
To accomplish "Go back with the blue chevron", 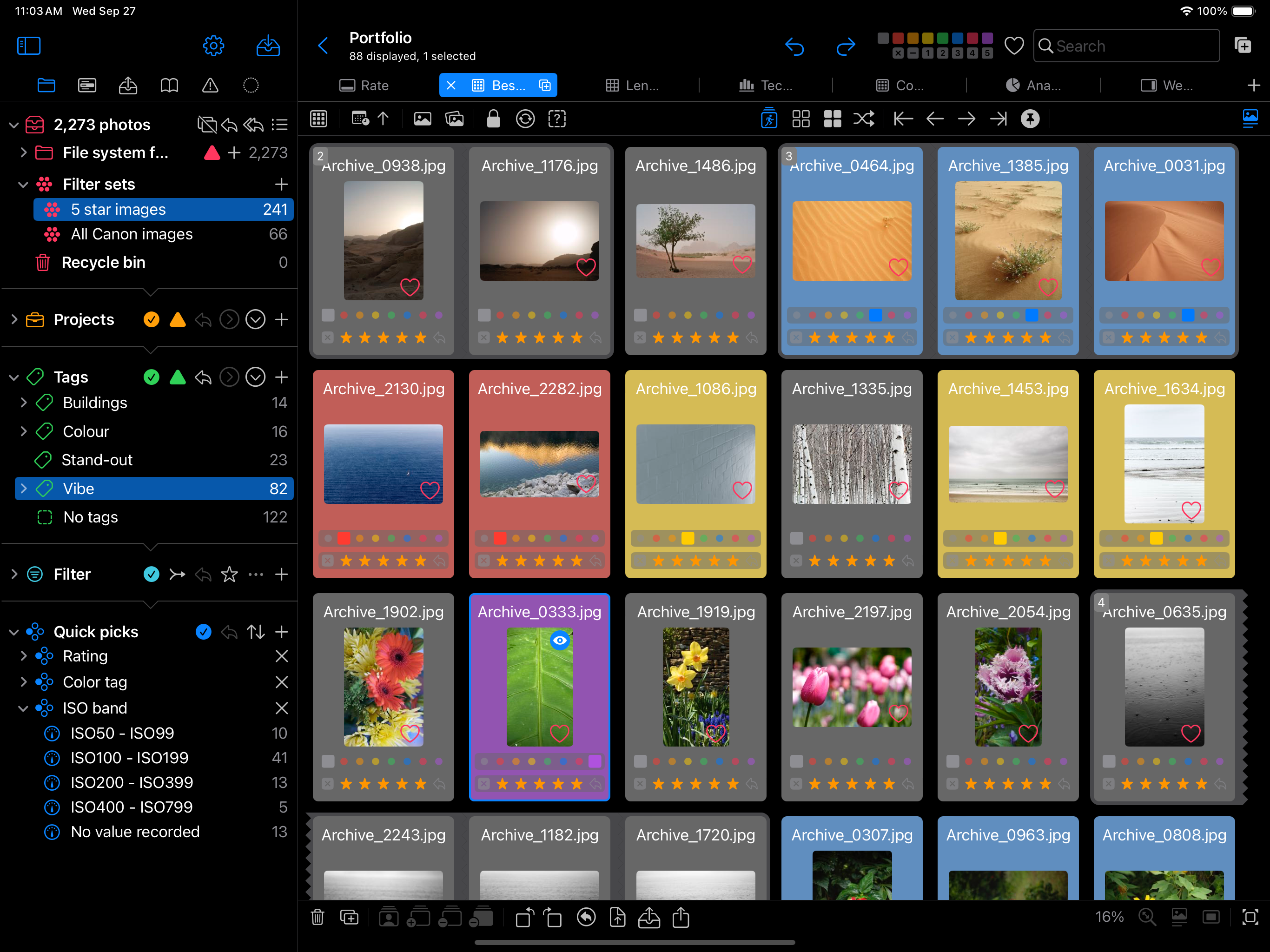I will pyautogui.click(x=323, y=46).
